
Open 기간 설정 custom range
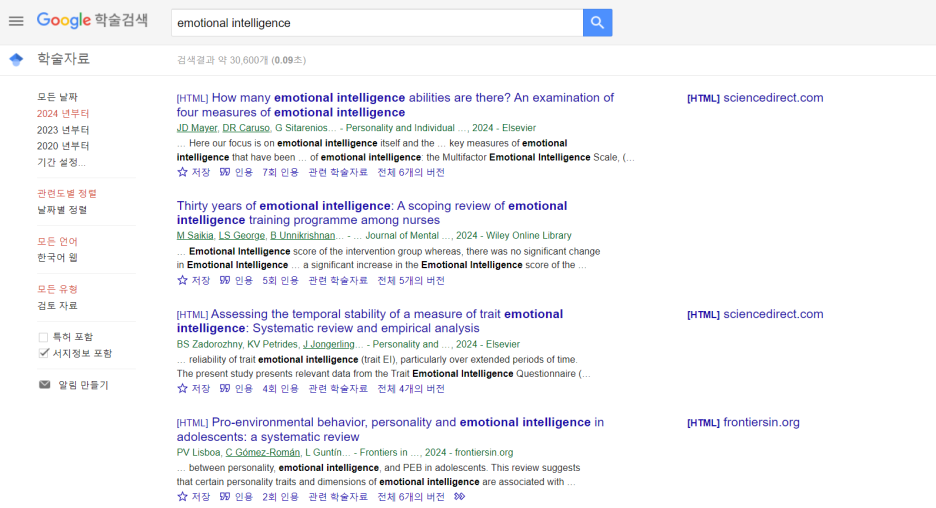[61, 162]
